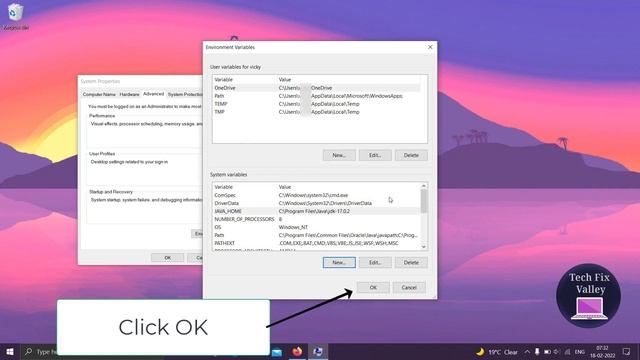Click Edit under System variables

(x=375, y=262)
